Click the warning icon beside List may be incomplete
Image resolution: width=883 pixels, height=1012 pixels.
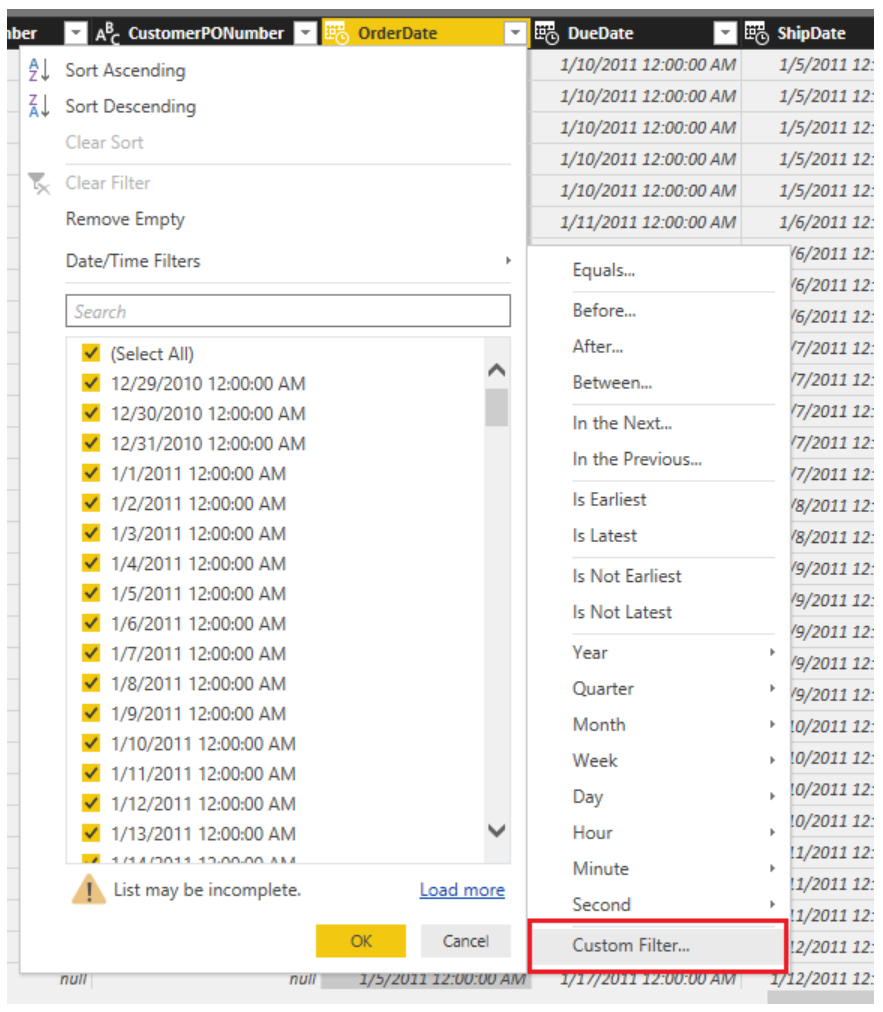point(89,889)
